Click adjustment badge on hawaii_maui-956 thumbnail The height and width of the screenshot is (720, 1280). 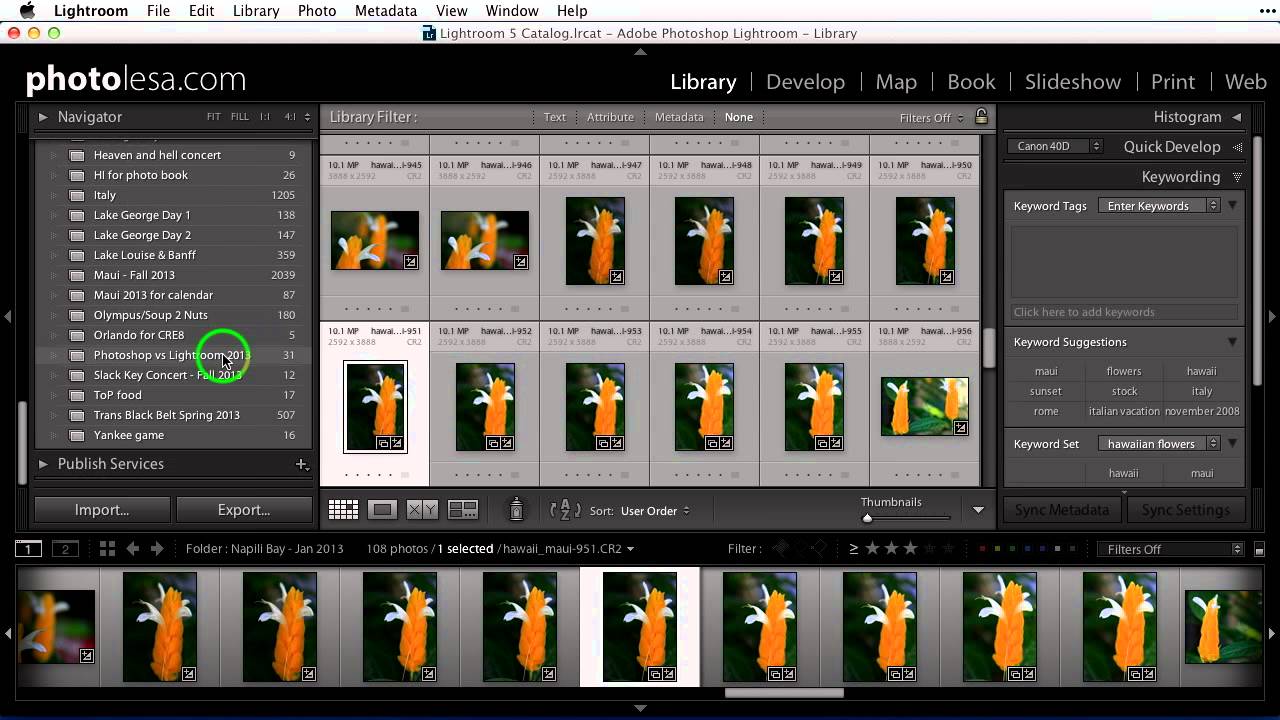pyautogui.click(x=960, y=428)
